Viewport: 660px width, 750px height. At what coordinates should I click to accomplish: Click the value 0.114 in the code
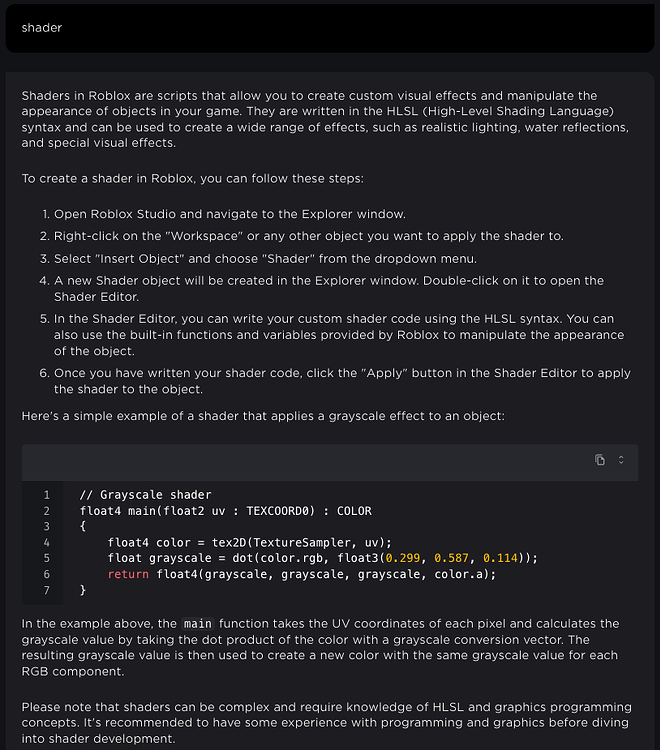pyautogui.click(x=503, y=558)
